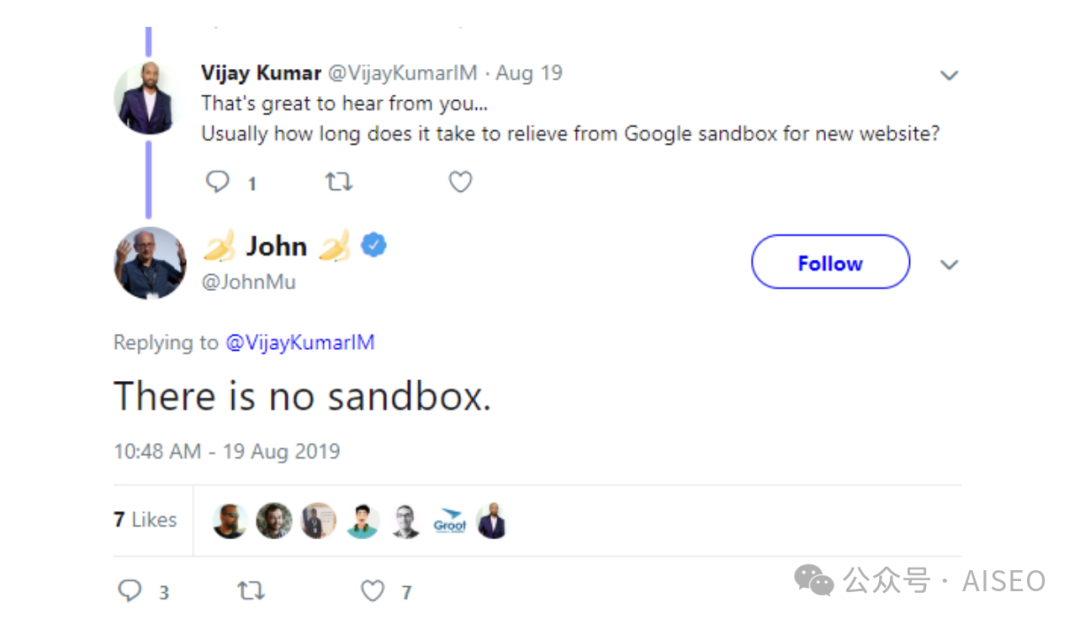Retweet John's sandbox tweet
1080x624 pixels.
[x=250, y=591]
